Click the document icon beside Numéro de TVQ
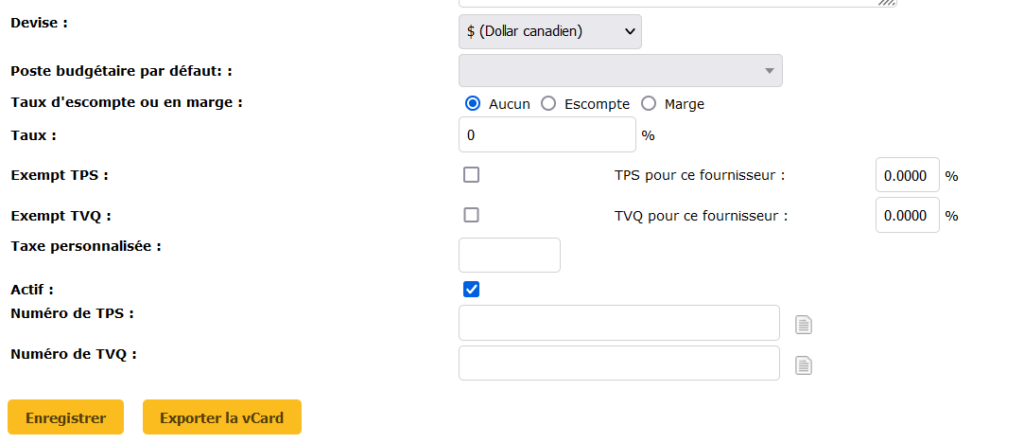 tap(803, 365)
